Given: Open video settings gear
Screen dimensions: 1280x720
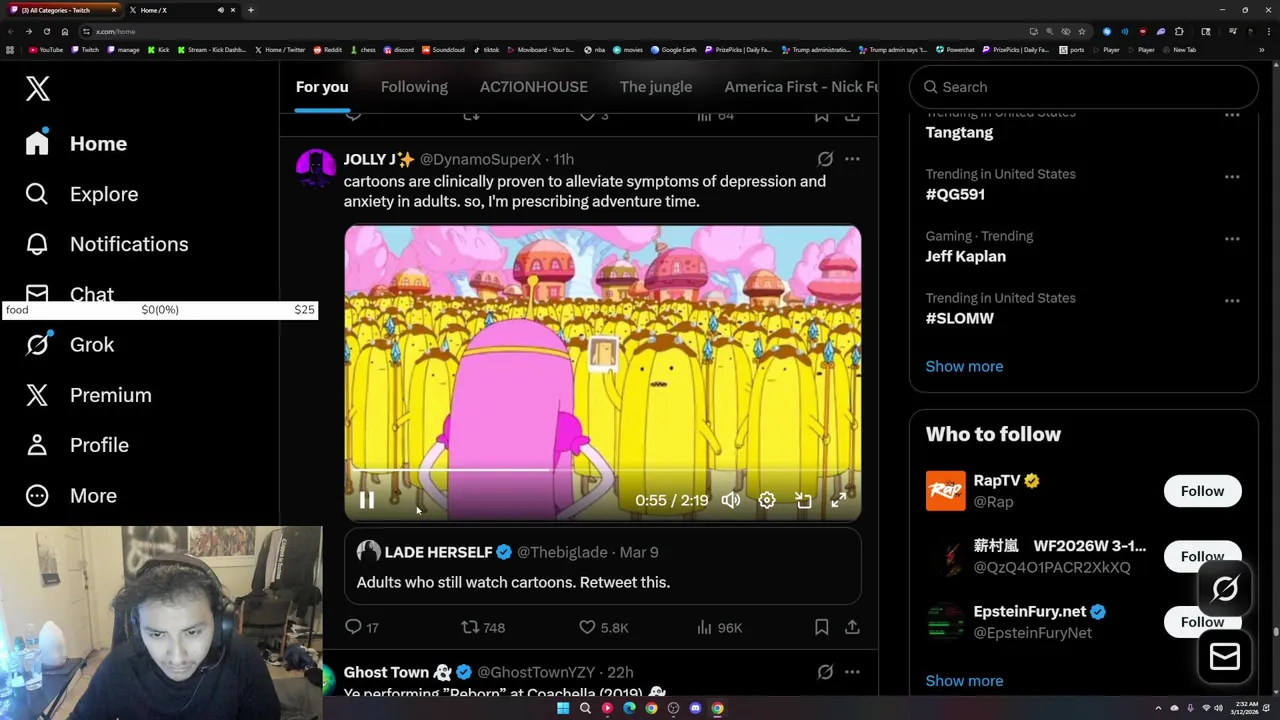Looking at the screenshot, I should click(767, 500).
